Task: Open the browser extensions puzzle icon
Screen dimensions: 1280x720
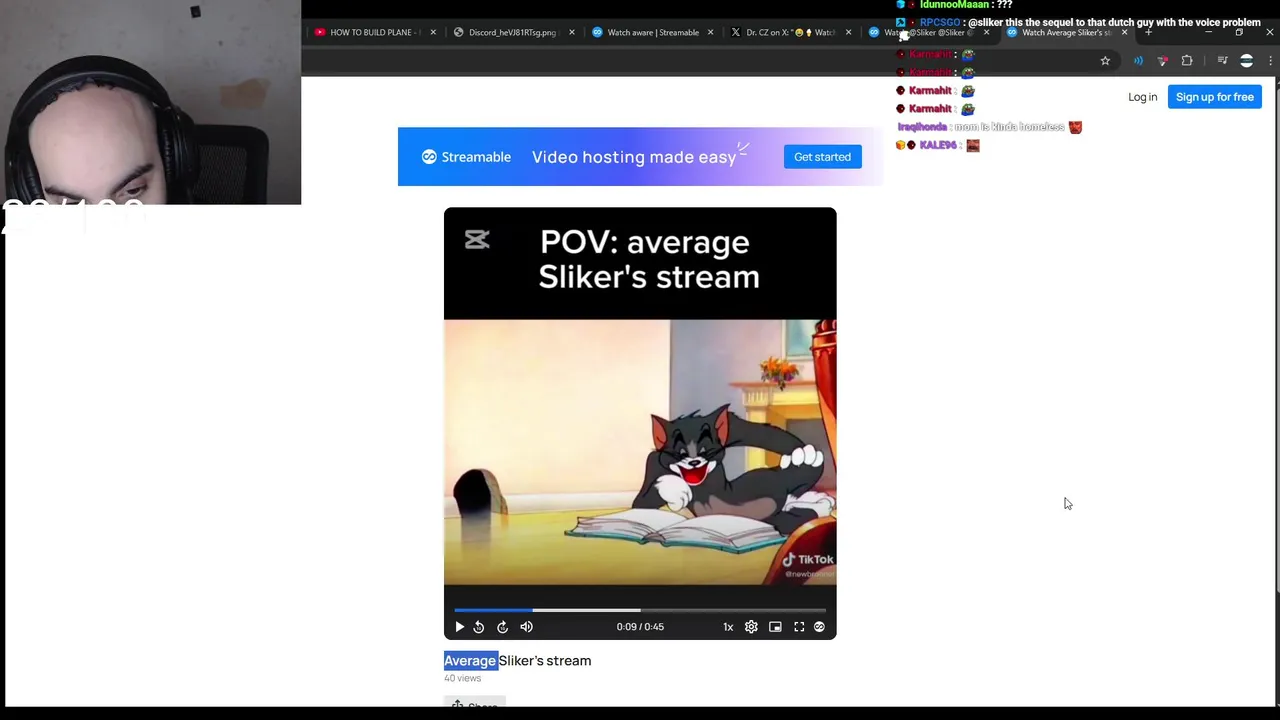Action: click(1187, 61)
